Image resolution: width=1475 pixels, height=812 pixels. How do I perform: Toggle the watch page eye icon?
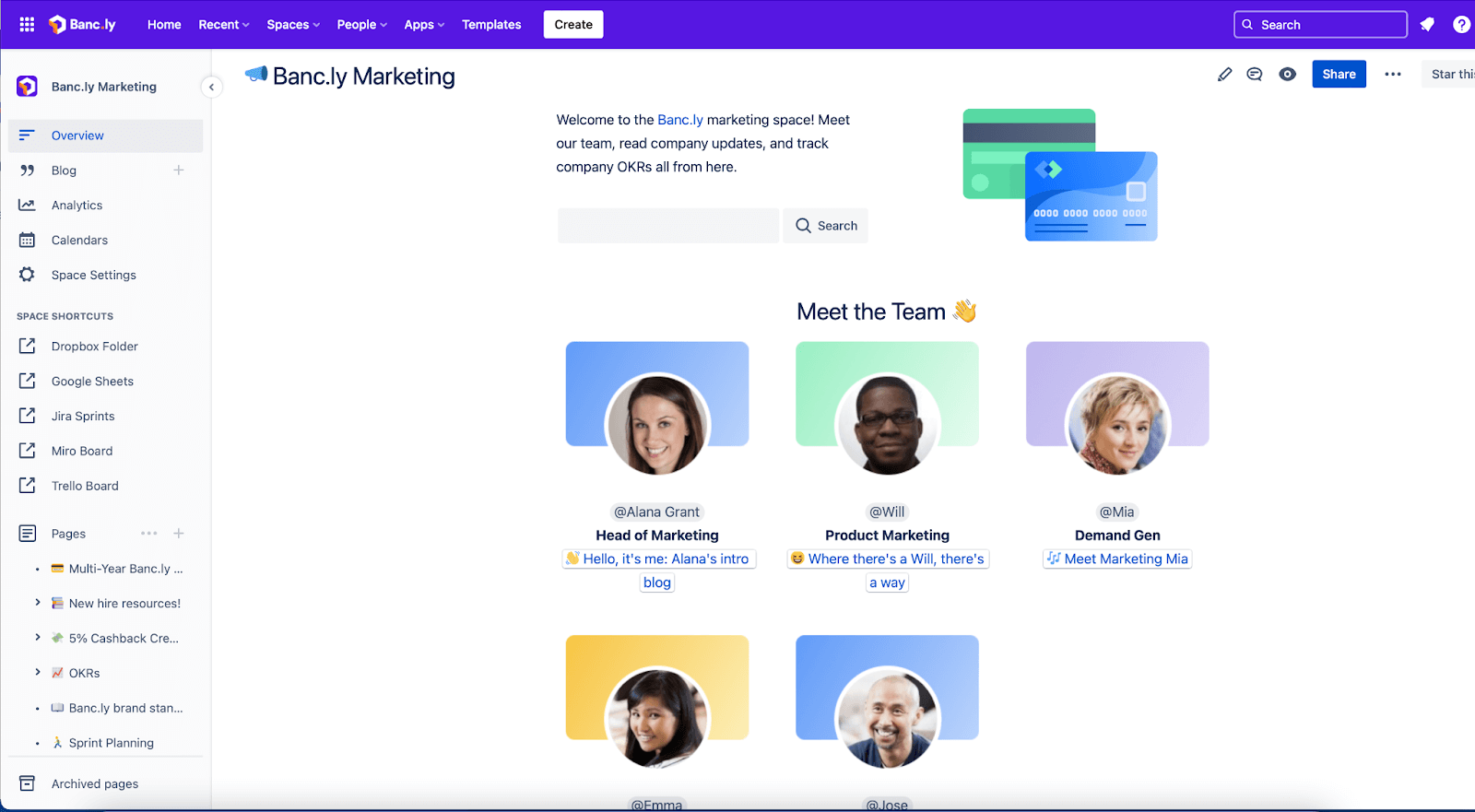[1287, 75]
